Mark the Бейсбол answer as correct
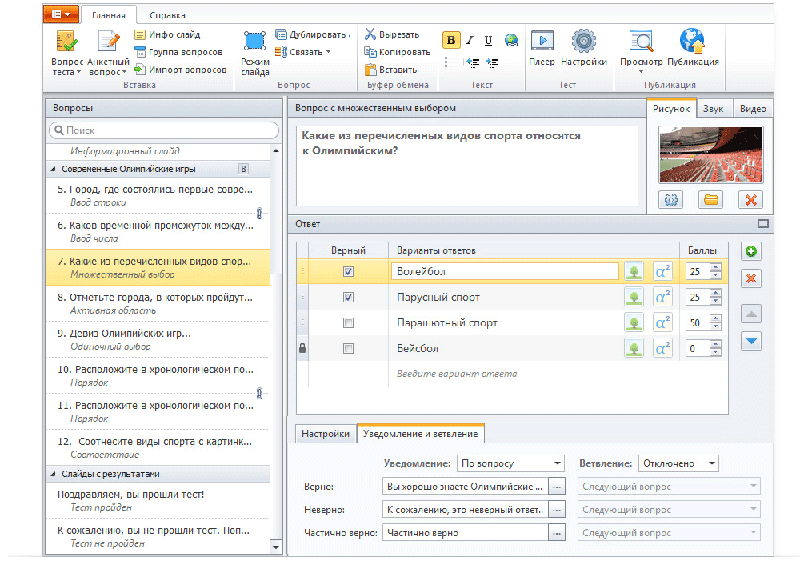The image size is (800, 561). pyautogui.click(x=348, y=349)
